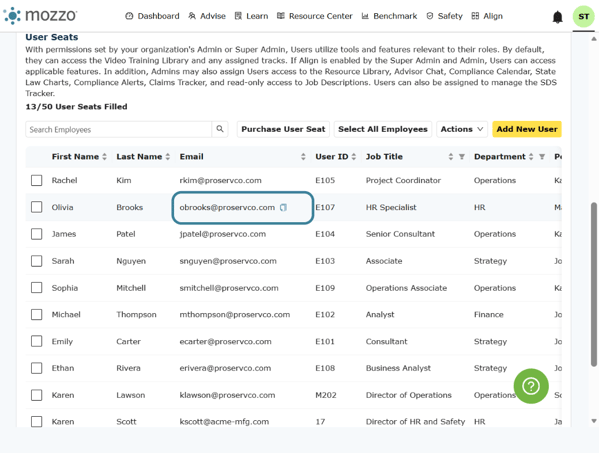Screen dimensions: 599x453
Task: Select the checkbox for Rachel Kim
Action: [37, 180]
